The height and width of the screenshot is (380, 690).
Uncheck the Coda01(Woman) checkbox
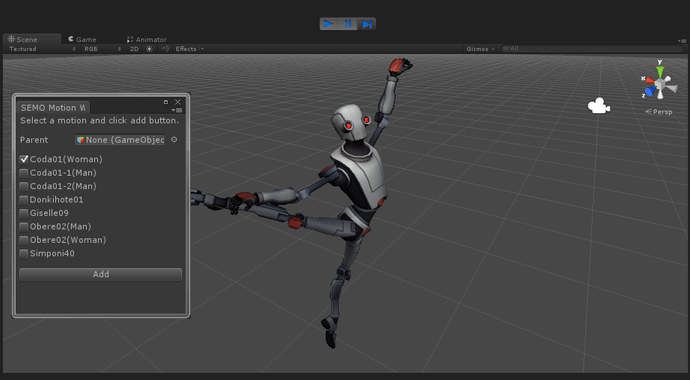(24, 159)
